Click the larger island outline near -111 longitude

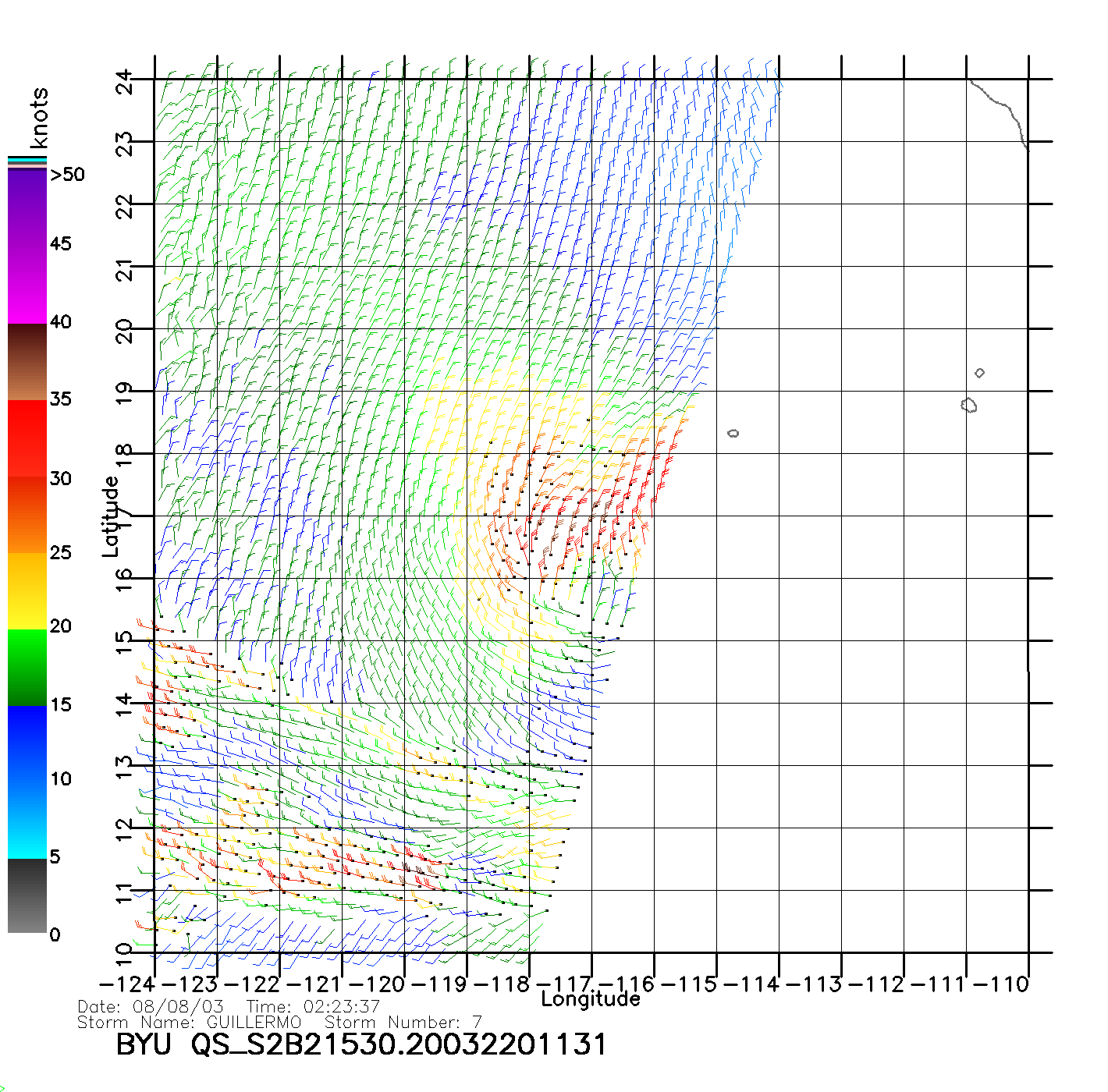point(969,405)
